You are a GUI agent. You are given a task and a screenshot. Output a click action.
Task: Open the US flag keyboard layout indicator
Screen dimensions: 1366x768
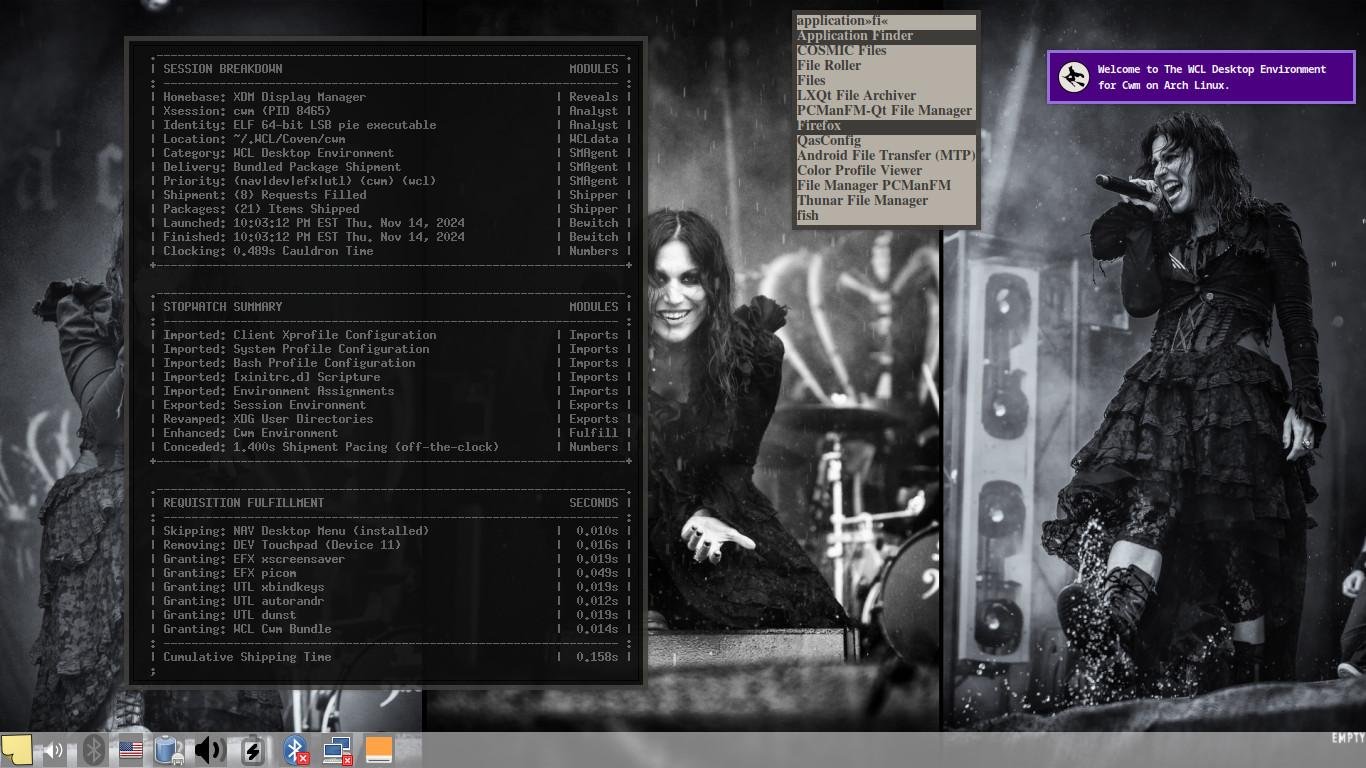pyautogui.click(x=130, y=750)
